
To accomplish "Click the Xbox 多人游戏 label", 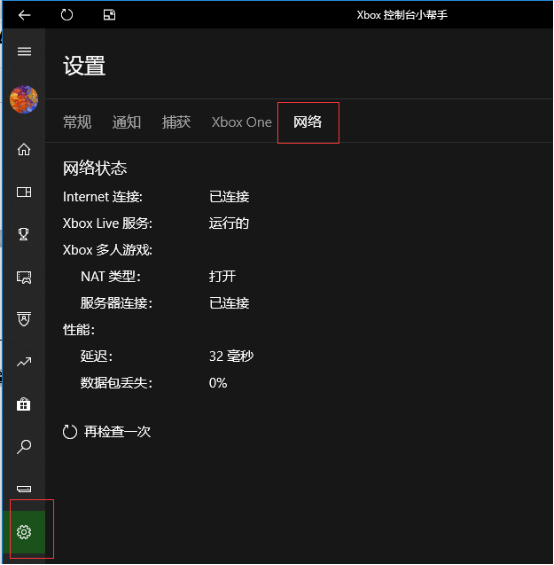I will pyautogui.click(x=107, y=250).
